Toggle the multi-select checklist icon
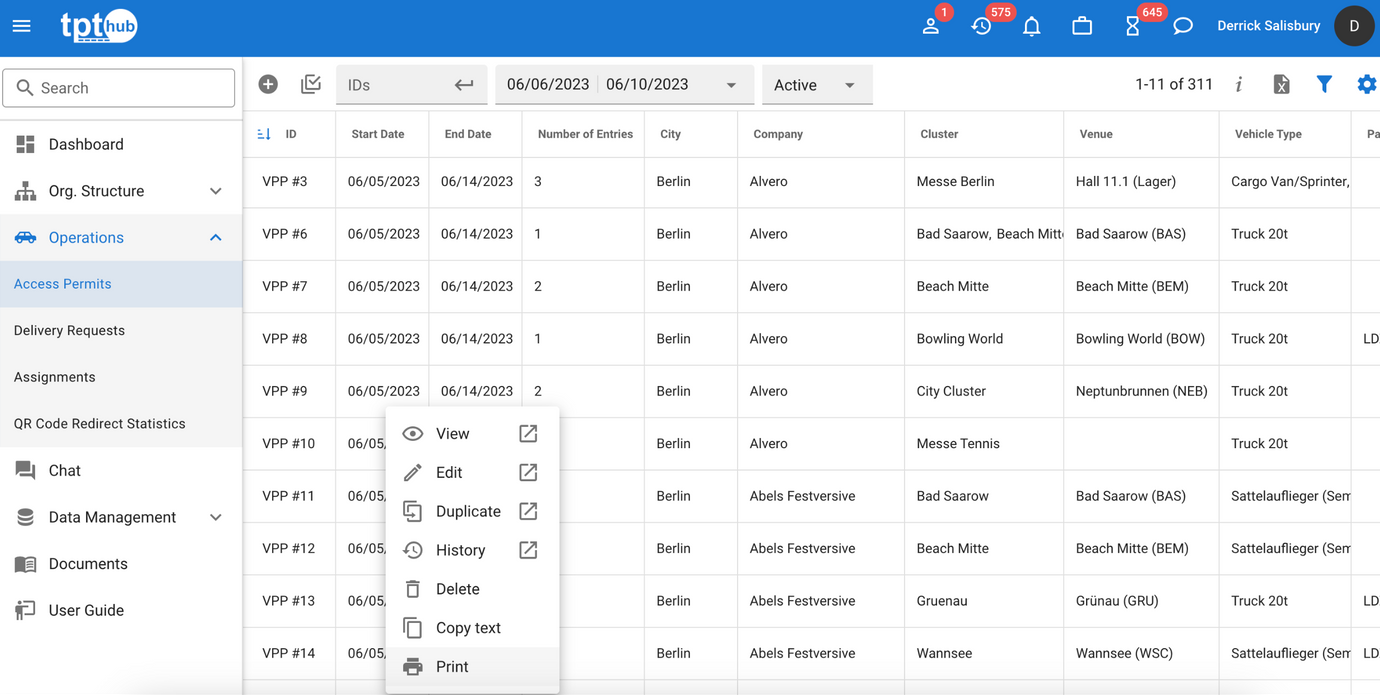Screen dimensions: 1380x695 [x=311, y=85]
